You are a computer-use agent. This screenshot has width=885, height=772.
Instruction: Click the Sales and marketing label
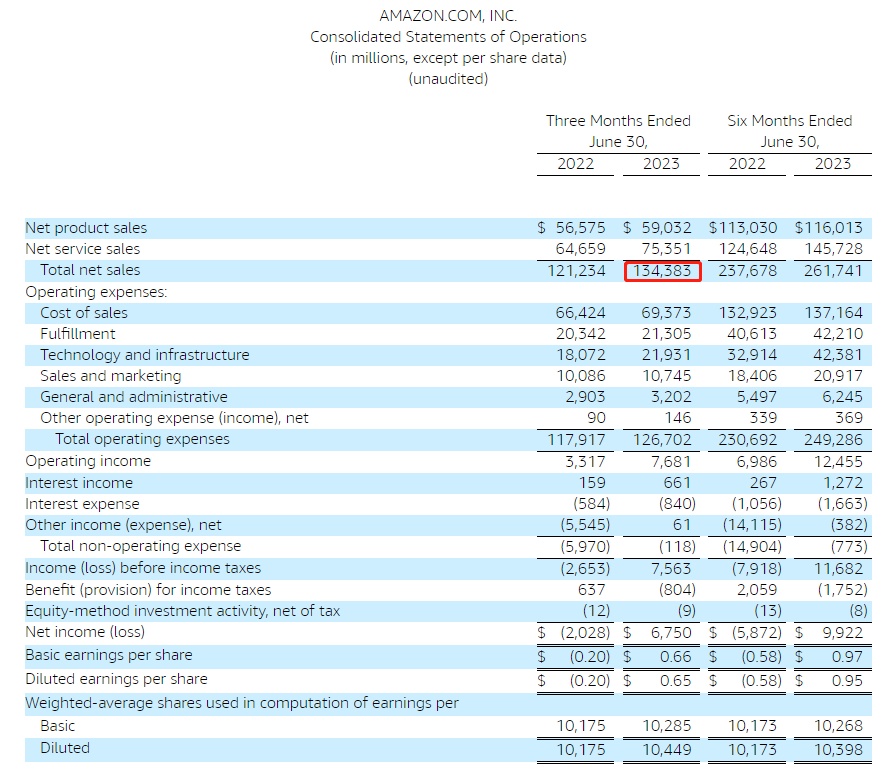(x=111, y=376)
